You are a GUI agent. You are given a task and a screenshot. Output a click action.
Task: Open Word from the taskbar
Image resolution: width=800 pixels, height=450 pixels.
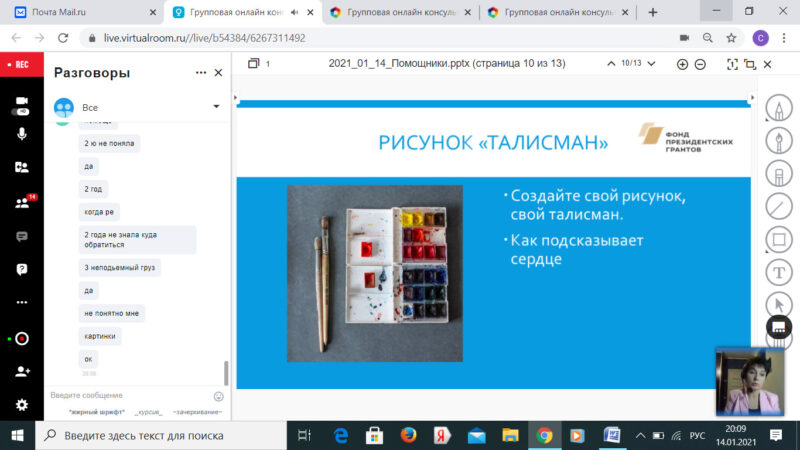[x=612, y=435]
